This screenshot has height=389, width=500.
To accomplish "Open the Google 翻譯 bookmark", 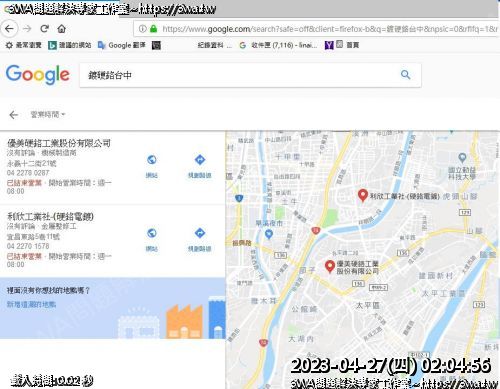I will (122, 45).
